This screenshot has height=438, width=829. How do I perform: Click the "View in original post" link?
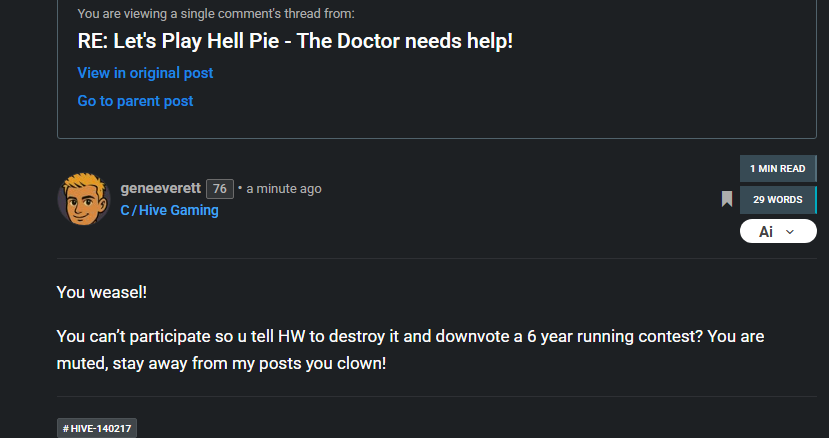click(x=145, y=73)
